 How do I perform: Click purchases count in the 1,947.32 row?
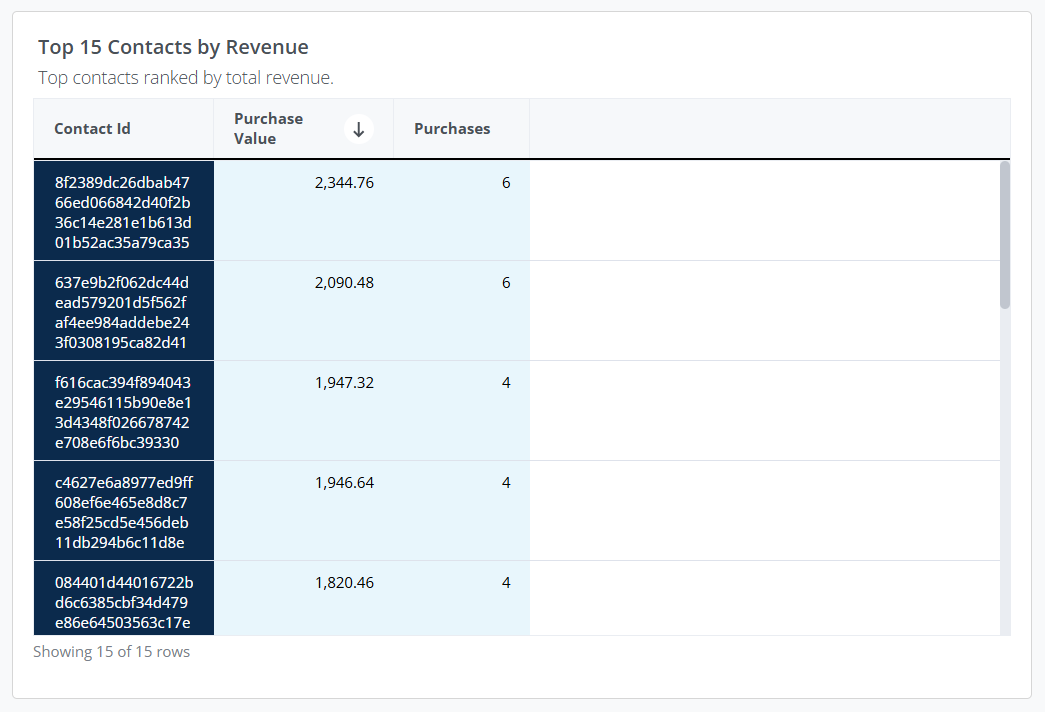[x=506, y=383]
